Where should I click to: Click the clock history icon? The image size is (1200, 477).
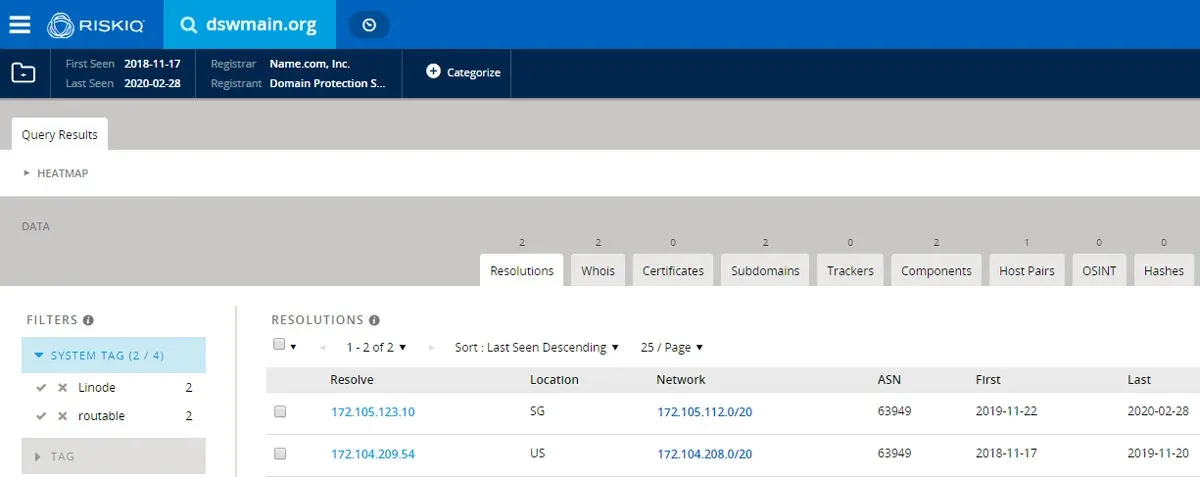click(x=369, y=25)
